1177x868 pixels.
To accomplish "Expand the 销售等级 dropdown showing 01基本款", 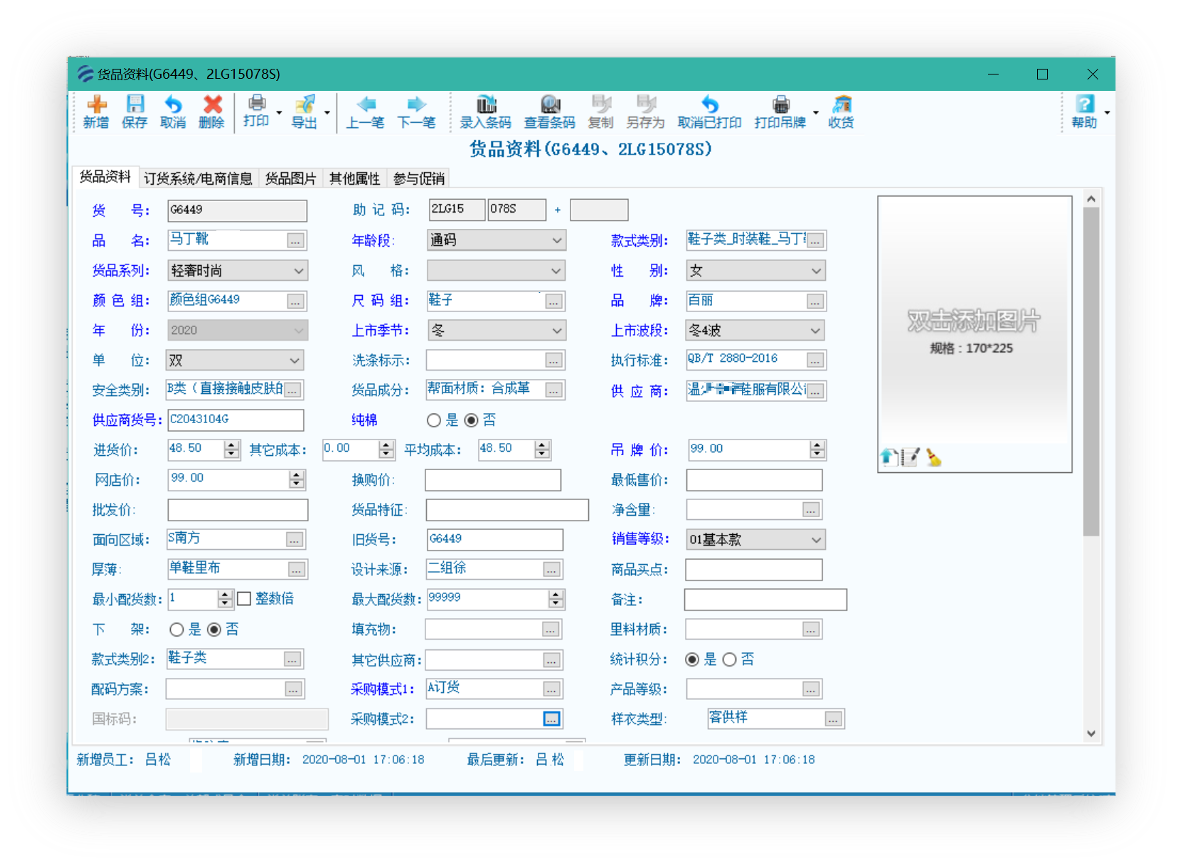I will click(816, 540).
